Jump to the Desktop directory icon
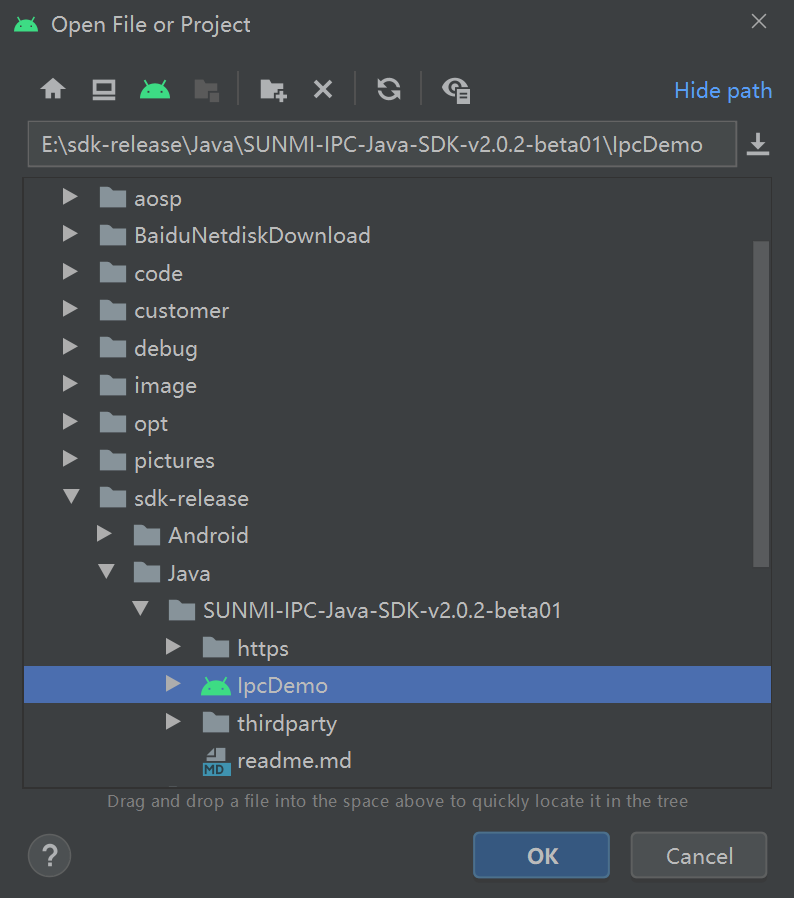Screen dimensions: 794x898 click(x=104, y=89)
